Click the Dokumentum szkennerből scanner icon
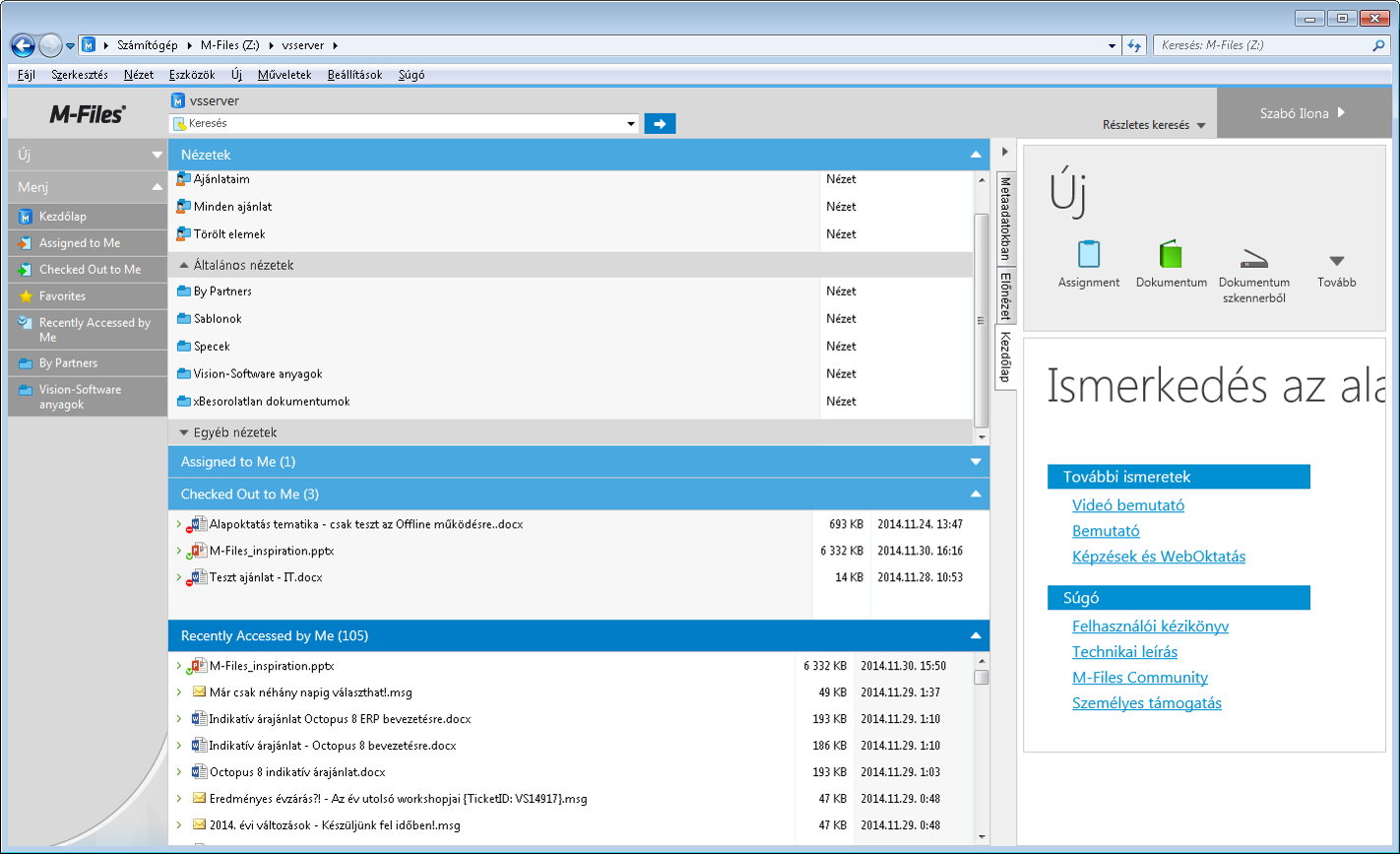This screenshot has width=1400, height=854. [1254, 258]
